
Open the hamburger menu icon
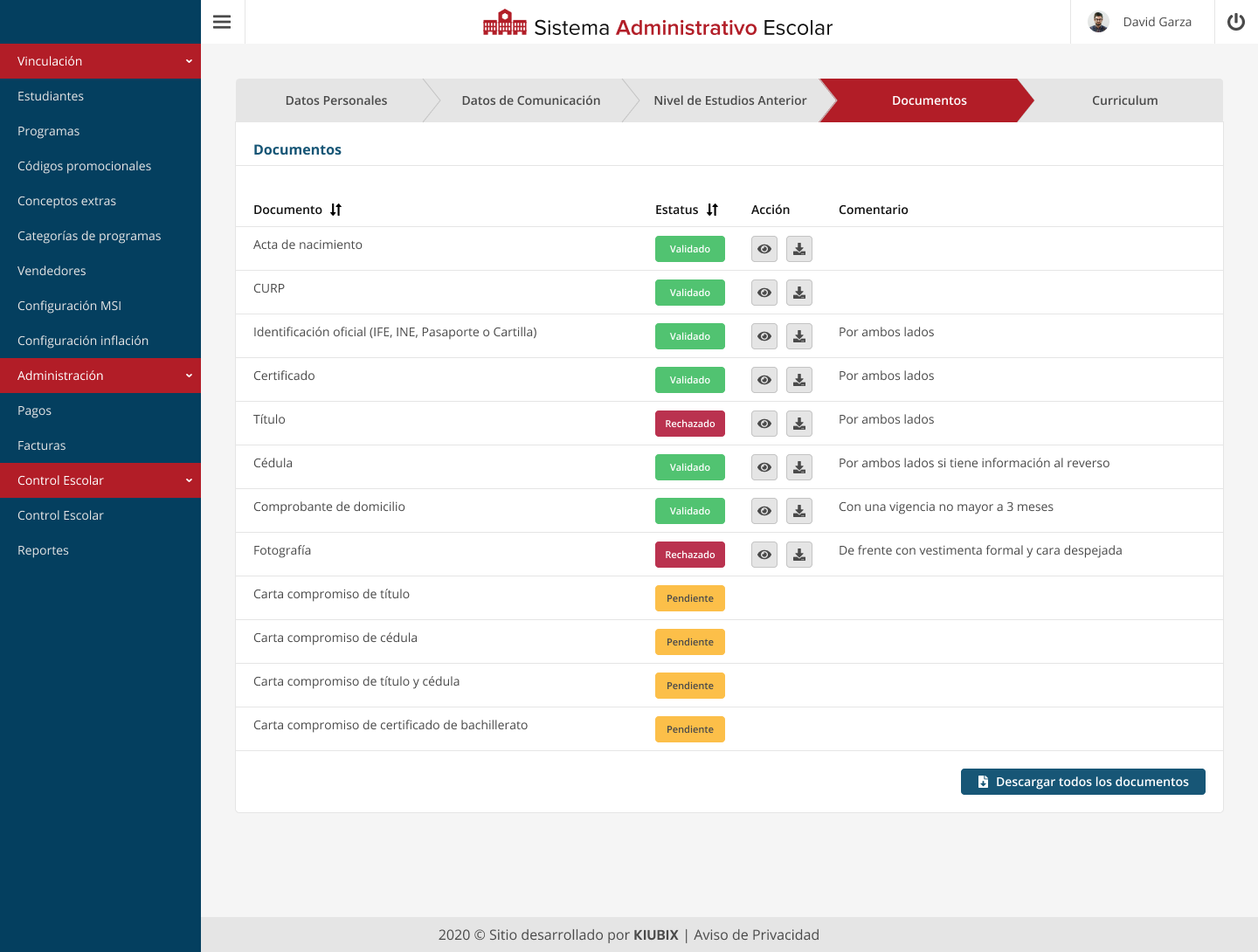(222, 22)
